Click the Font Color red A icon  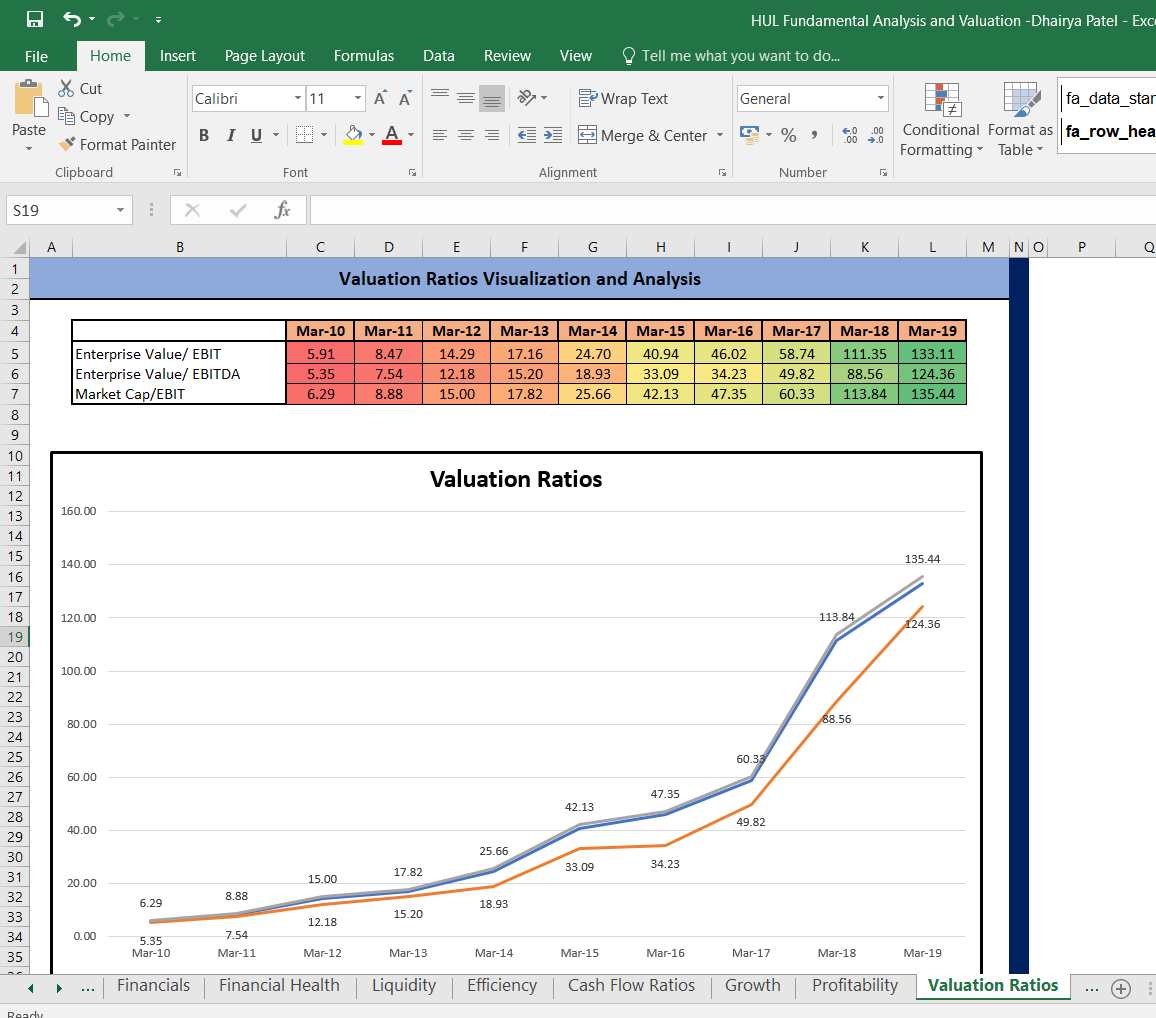pyautogui.click(x=391, y=135)
